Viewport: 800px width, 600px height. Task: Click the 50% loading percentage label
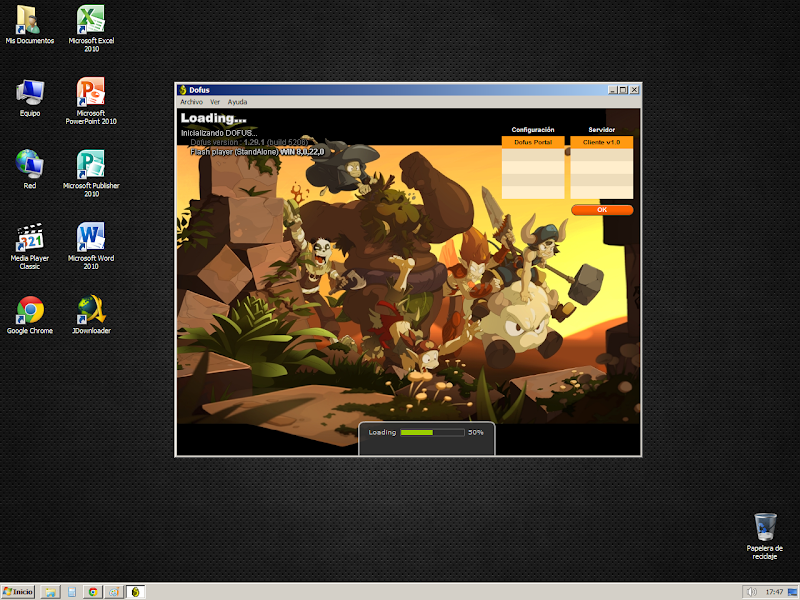[476, 433]
